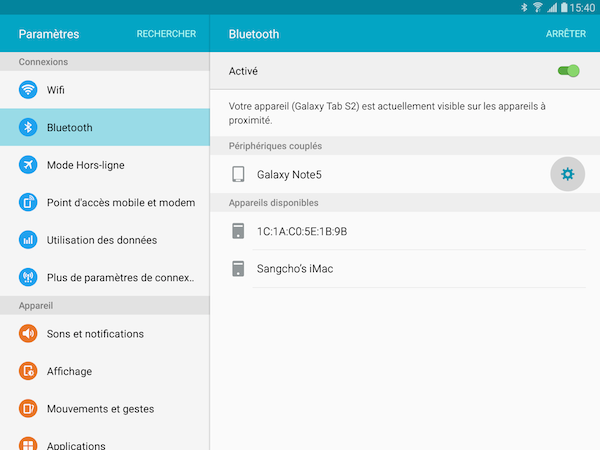Turn off the Bluetooth Activé switch
The height and width of the screenshot is (450, 600).
pyautogui.click(x=569, y=71)
